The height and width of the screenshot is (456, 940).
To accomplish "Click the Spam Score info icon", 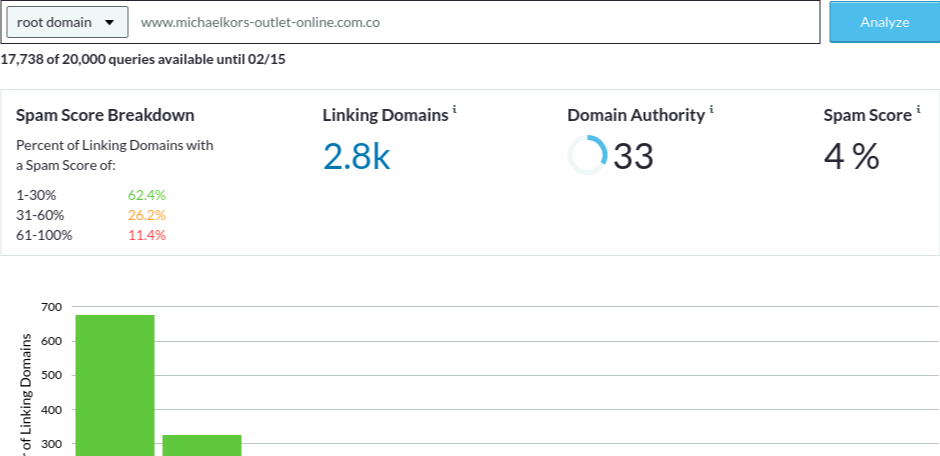I will coord(918,110).
